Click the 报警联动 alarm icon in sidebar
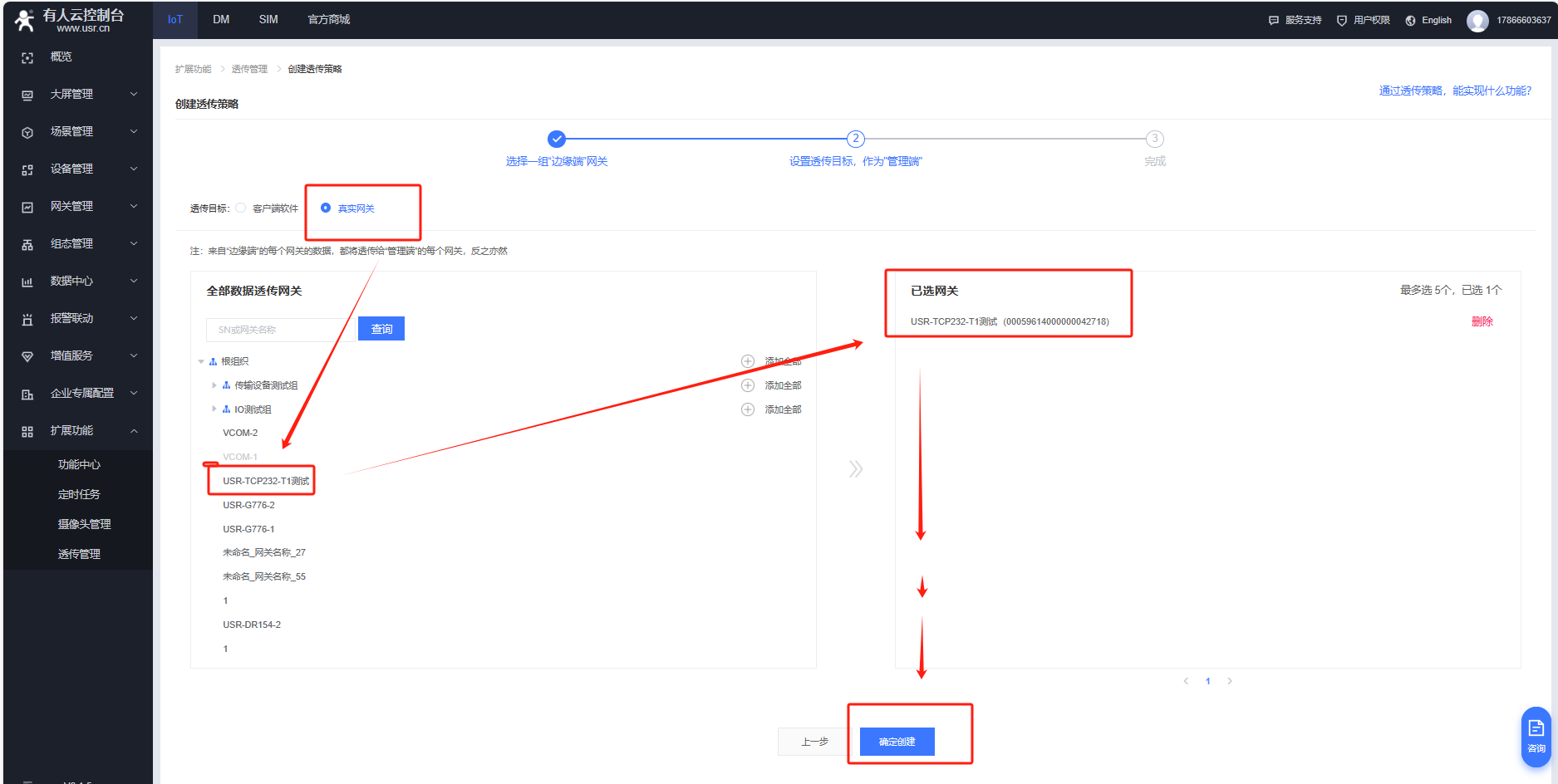This screenshot has height=784, width=1558. [27, 319]
